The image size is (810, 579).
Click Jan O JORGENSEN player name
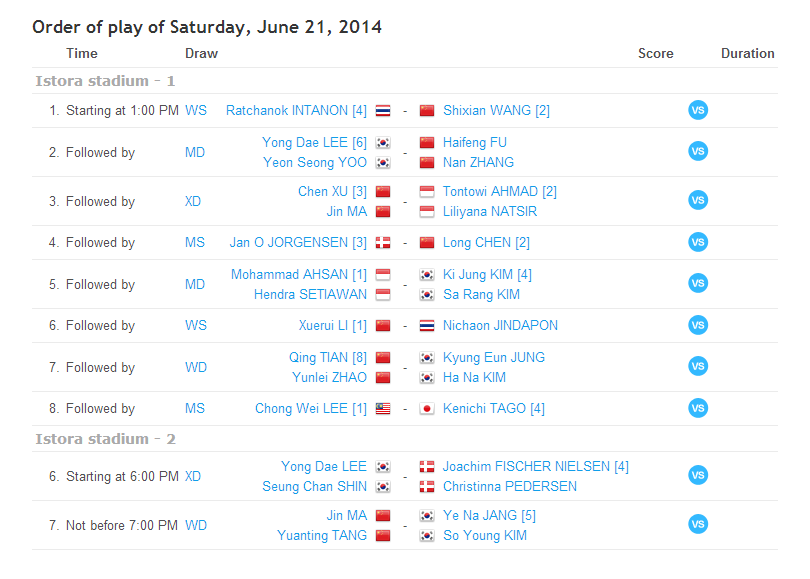(x=298, y=242)
